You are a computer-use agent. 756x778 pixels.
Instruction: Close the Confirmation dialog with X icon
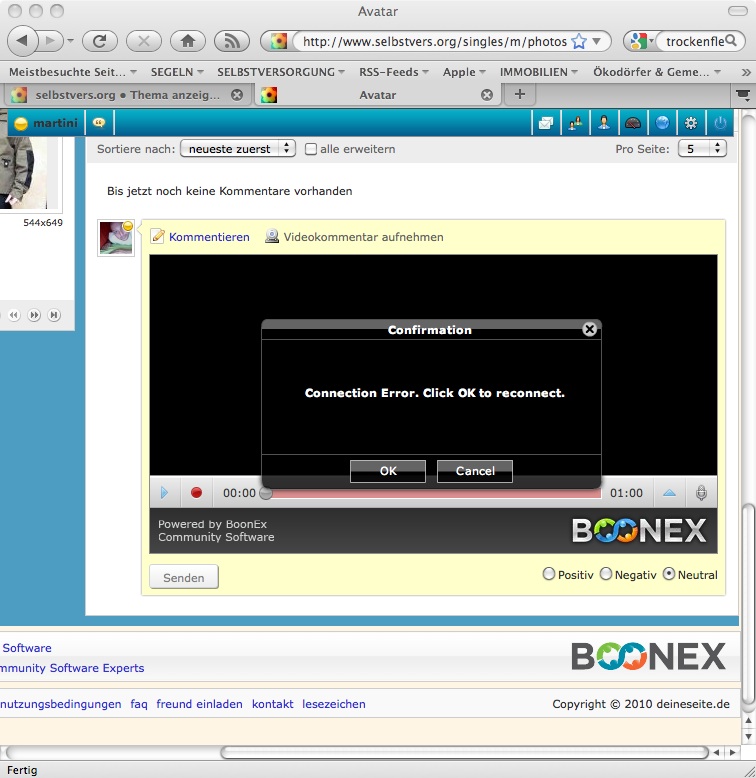coord(590,329)
